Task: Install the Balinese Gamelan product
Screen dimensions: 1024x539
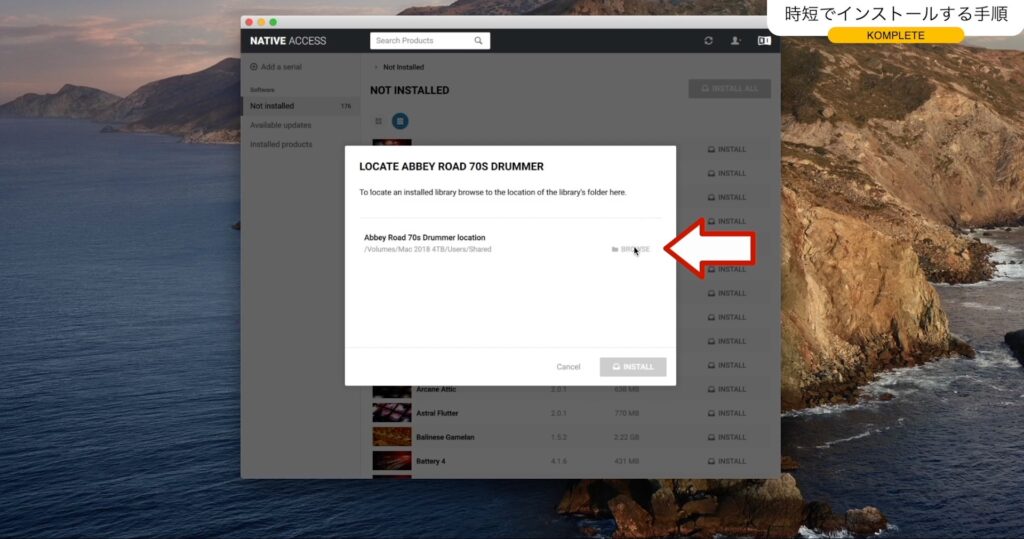Action: point(726,437)
